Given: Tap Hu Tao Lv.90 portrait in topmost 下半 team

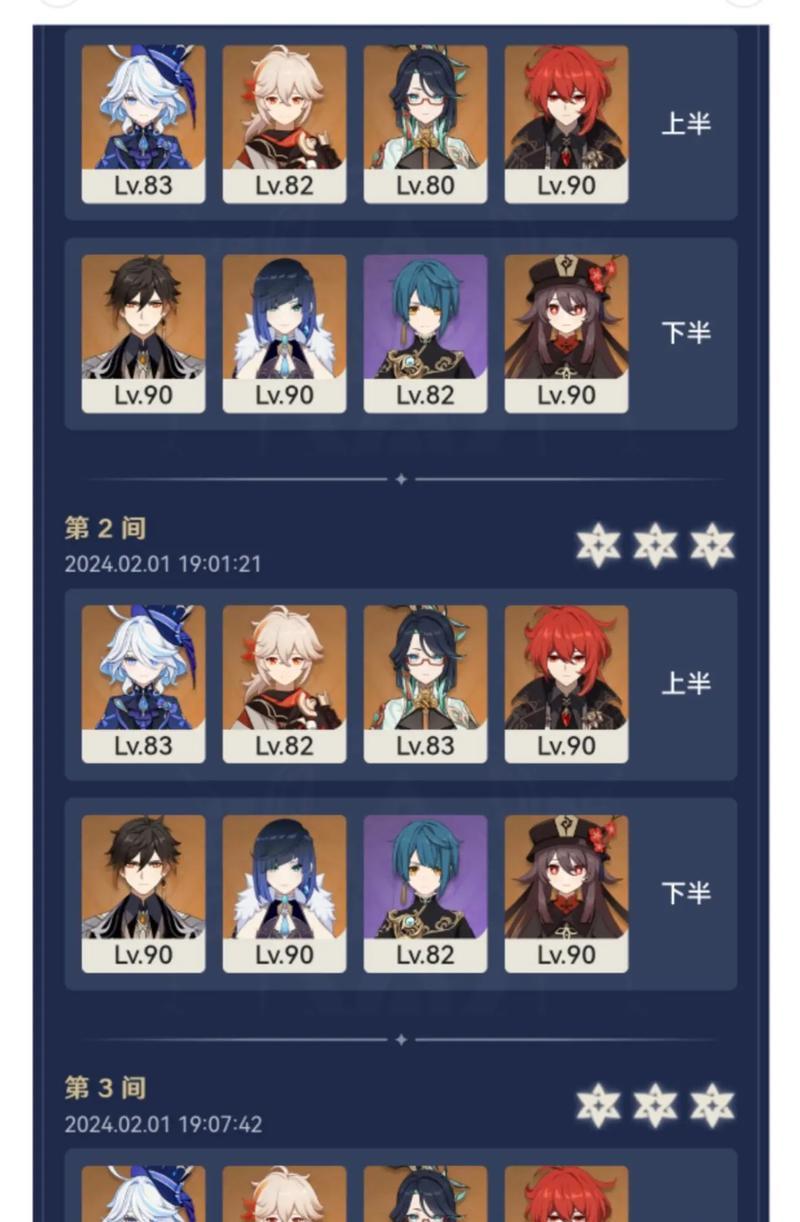Looking at the screenshot, I should [566, 333].
